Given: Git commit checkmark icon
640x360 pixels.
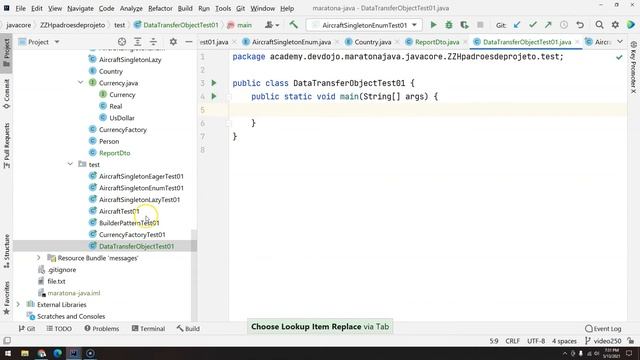Looking at the screenshot, I should [x=533, y=25].
